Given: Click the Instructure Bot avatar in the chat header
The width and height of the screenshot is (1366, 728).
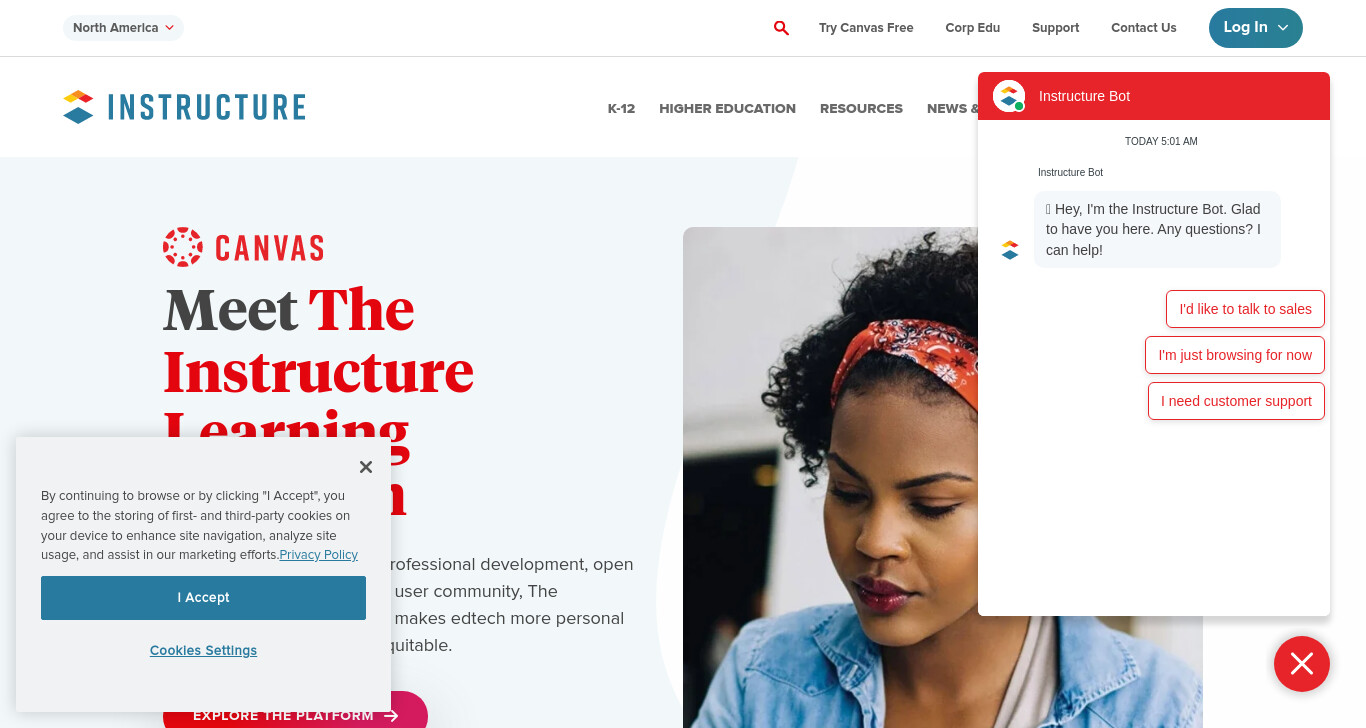Looking at the screenshot, I should tap(1009, 96).
